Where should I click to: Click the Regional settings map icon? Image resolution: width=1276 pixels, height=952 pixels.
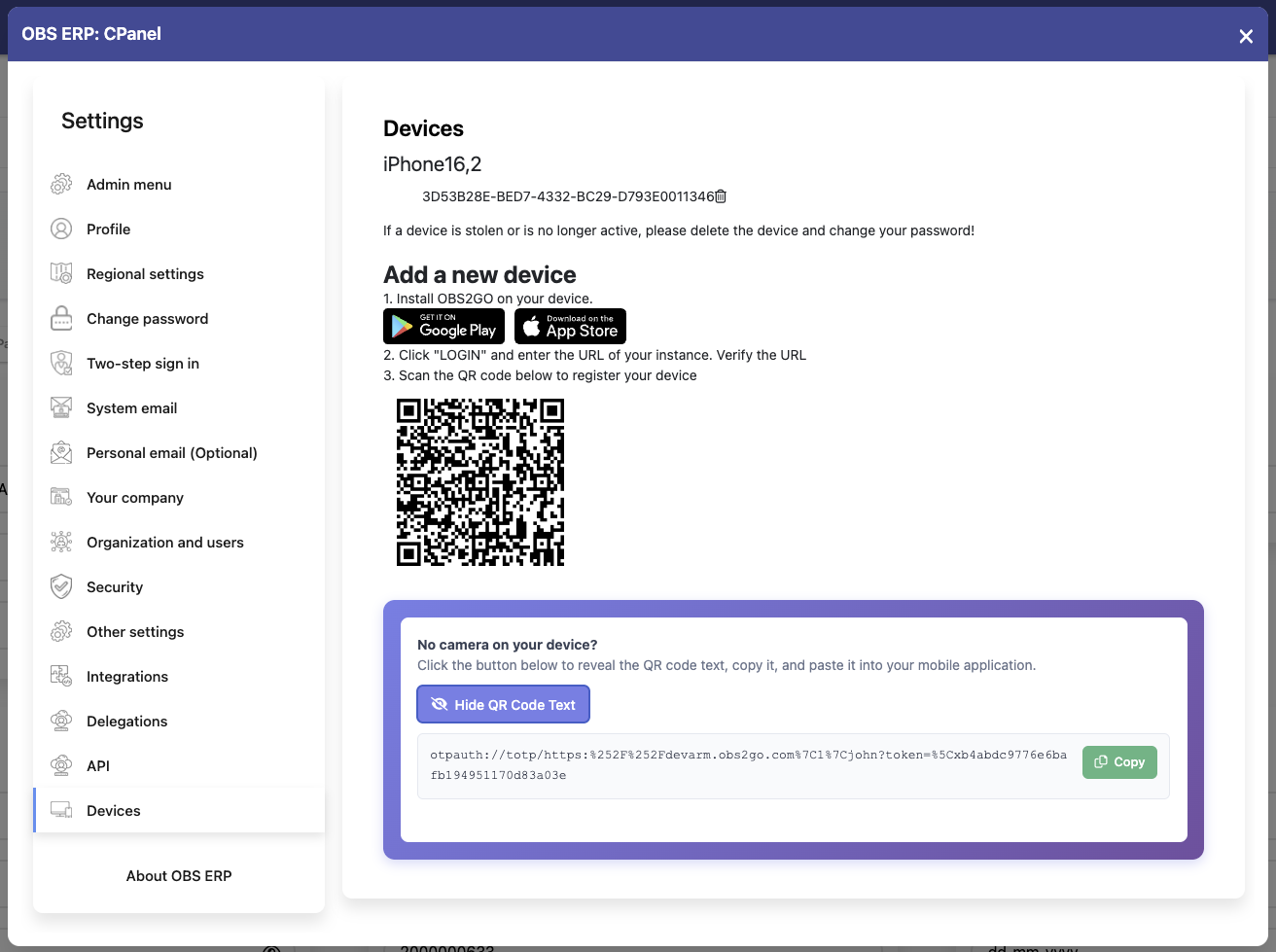pyautogui.click(x=61, y=273)
